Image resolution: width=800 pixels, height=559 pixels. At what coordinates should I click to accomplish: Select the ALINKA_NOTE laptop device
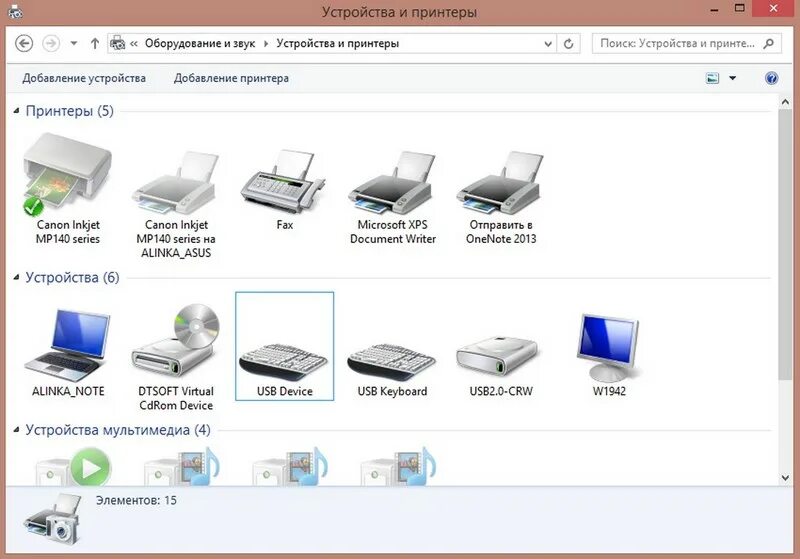[68, 345]
